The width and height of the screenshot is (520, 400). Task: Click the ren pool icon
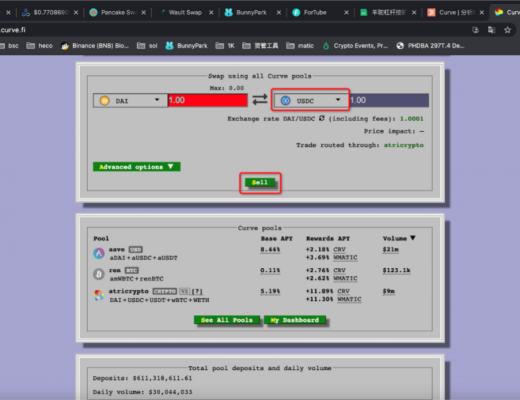[99, 274]
